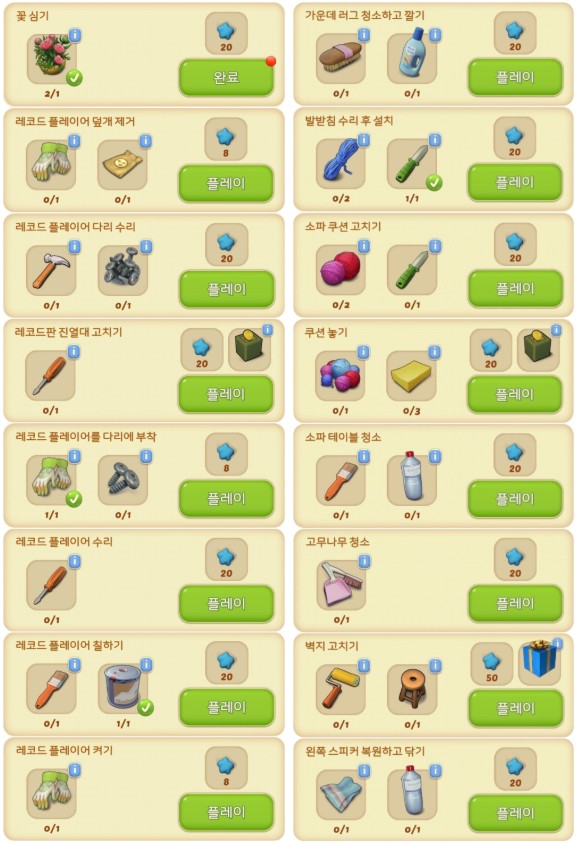578x844 pixels.
Task: Click the paint roller icon in 벽지 고치기
Action: (x=341, y=690)
